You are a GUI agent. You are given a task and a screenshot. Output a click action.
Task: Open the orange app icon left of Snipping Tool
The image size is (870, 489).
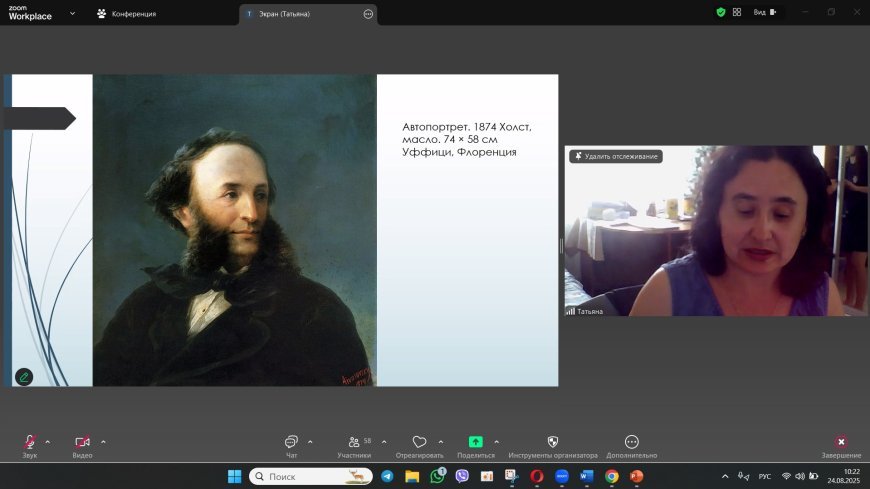[x=487, y=476]
